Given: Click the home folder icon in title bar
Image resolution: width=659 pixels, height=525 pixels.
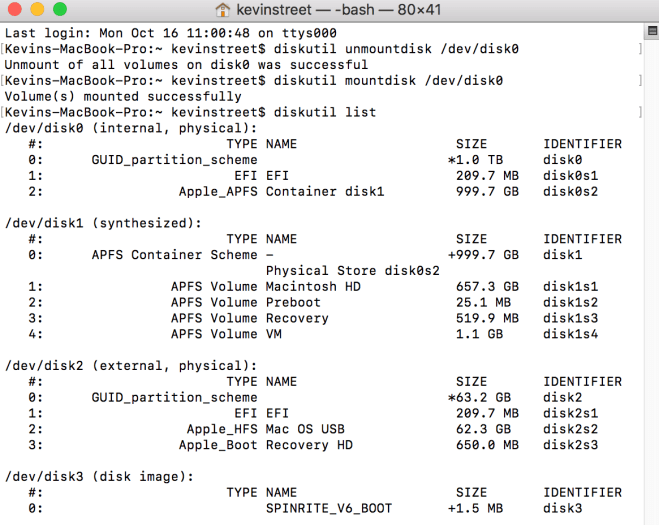Looking at the screenshot, I should [223, 10].
